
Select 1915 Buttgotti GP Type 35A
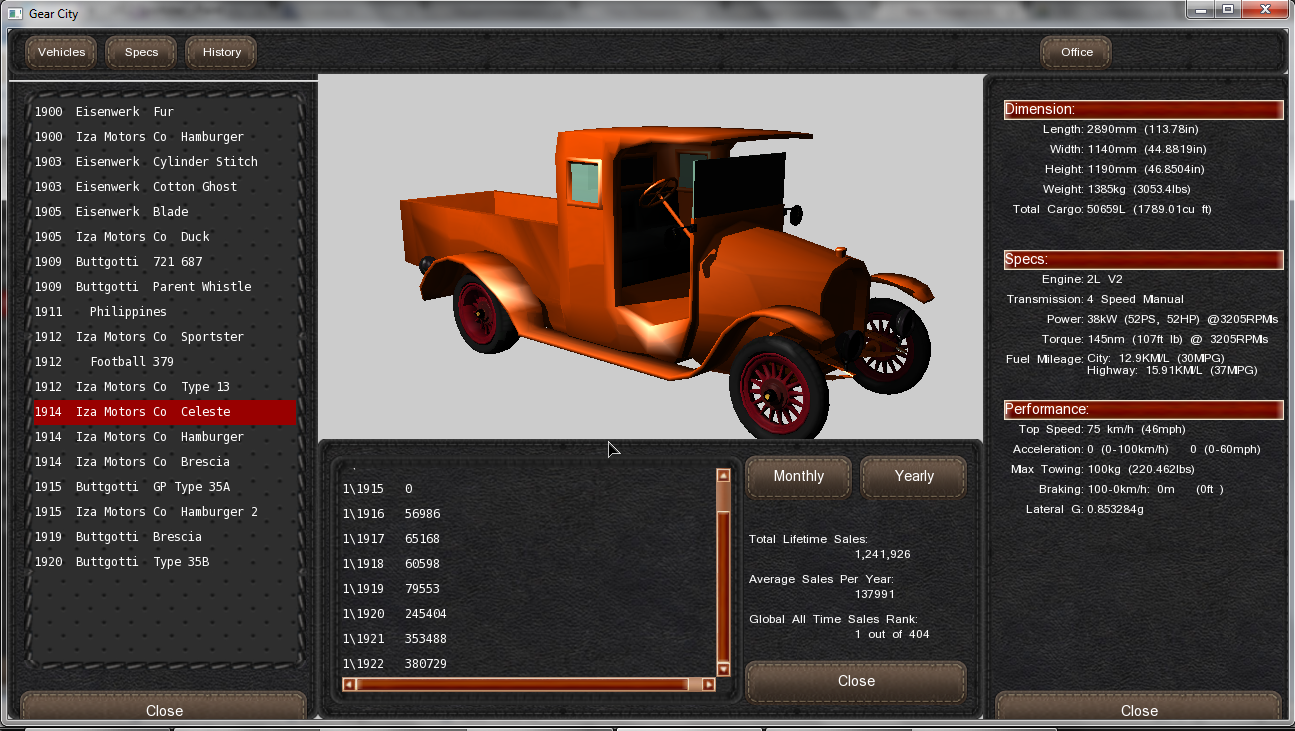pos(132,487)
